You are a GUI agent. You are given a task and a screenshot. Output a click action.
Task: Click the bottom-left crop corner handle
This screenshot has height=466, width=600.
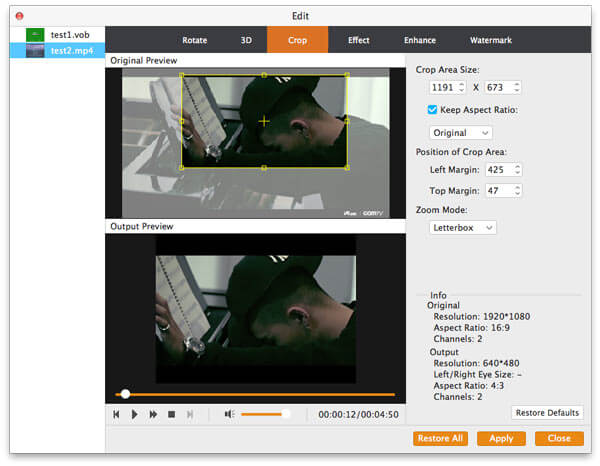182,168
